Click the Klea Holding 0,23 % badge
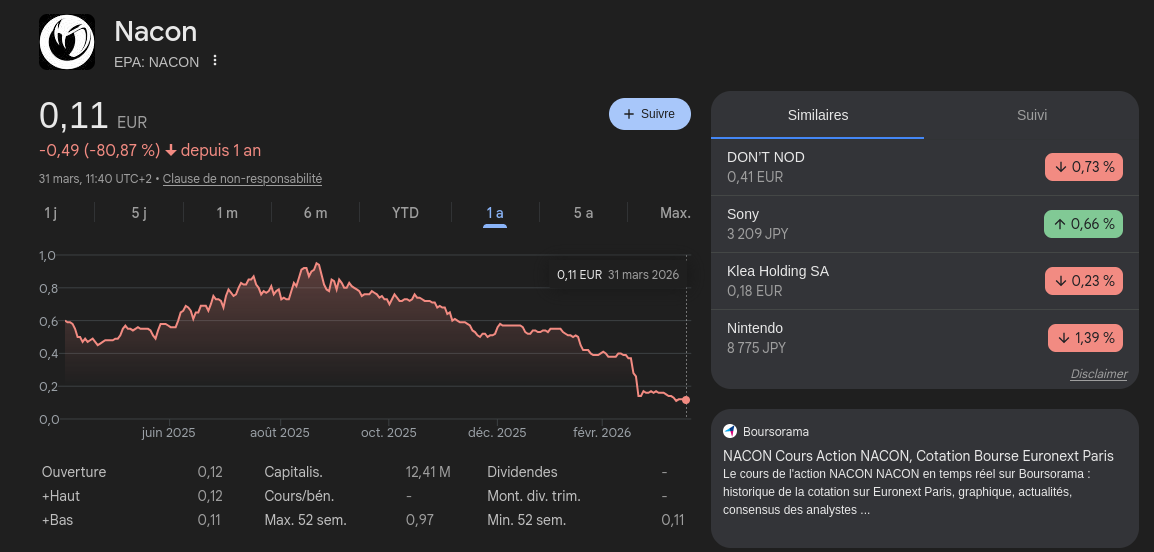The image size is (1154, 552). [x=1084, y=281]
